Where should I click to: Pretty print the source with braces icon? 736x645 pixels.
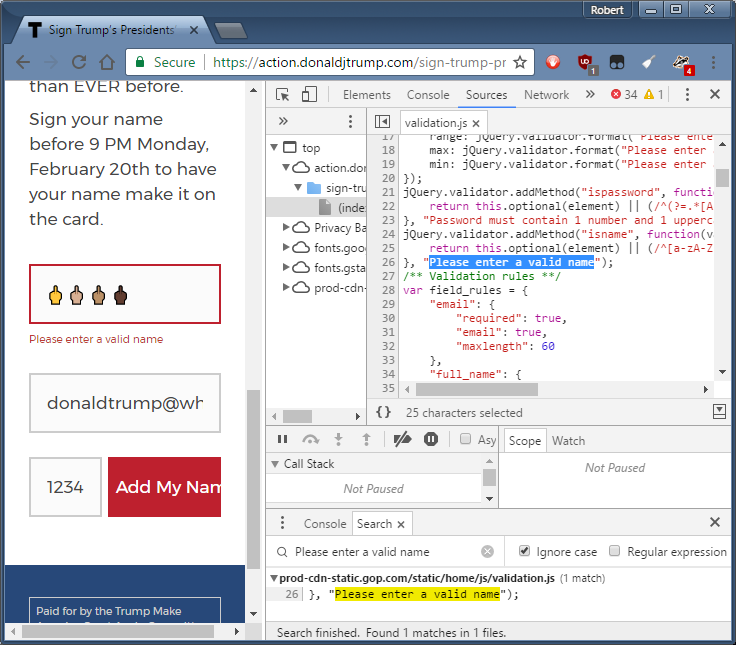[383, 412]
